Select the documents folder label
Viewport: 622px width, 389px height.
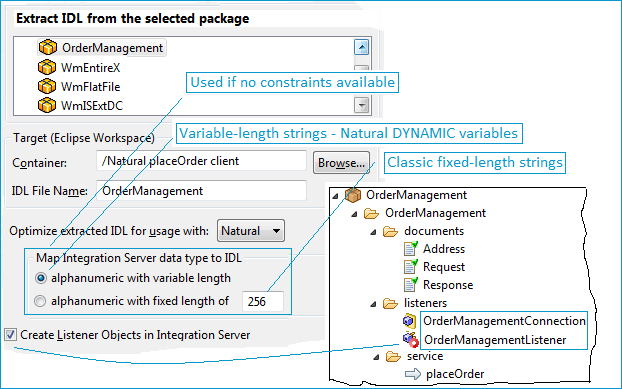click(434, 231)
